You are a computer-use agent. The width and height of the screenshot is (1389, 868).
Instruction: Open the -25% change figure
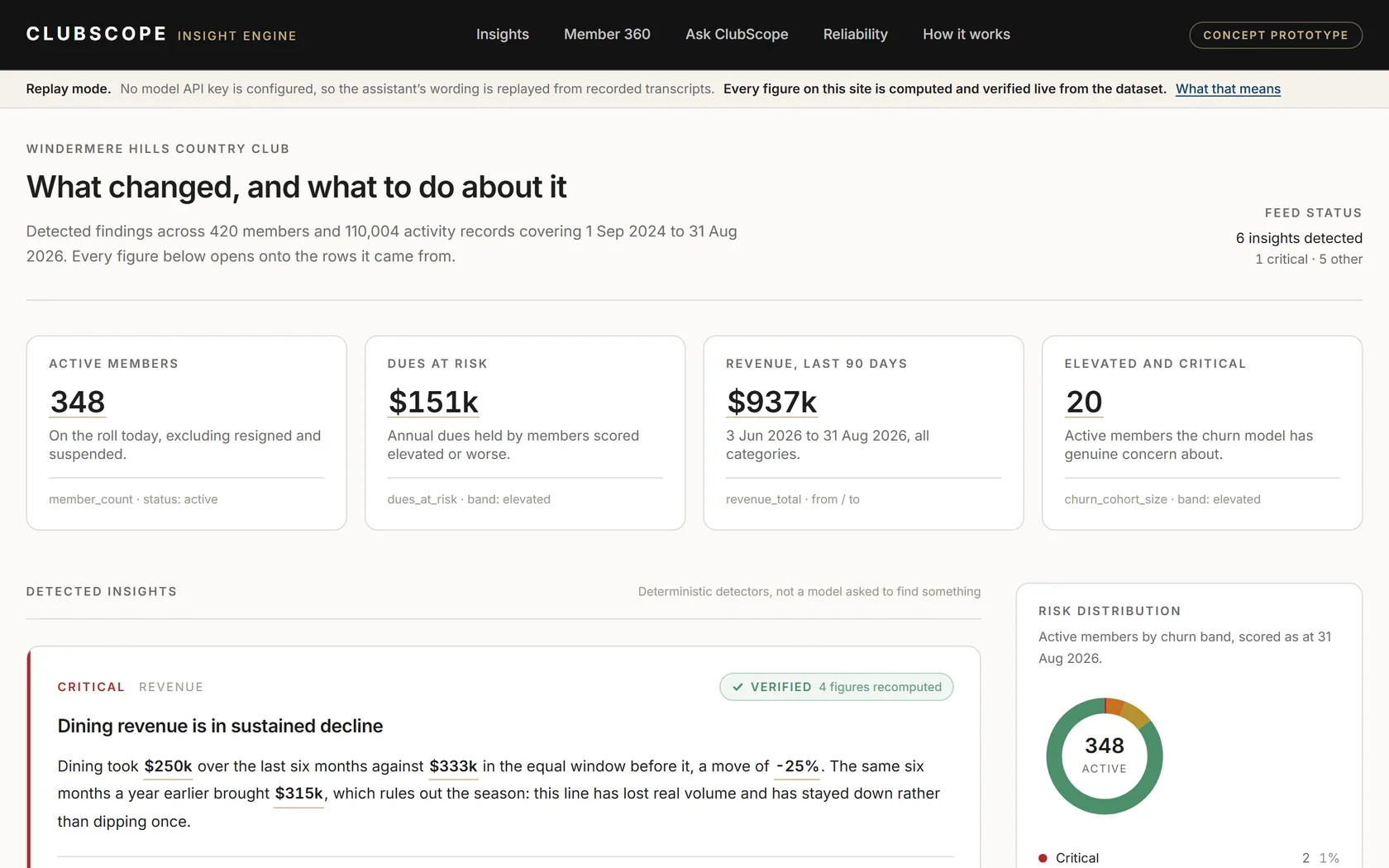797,766
